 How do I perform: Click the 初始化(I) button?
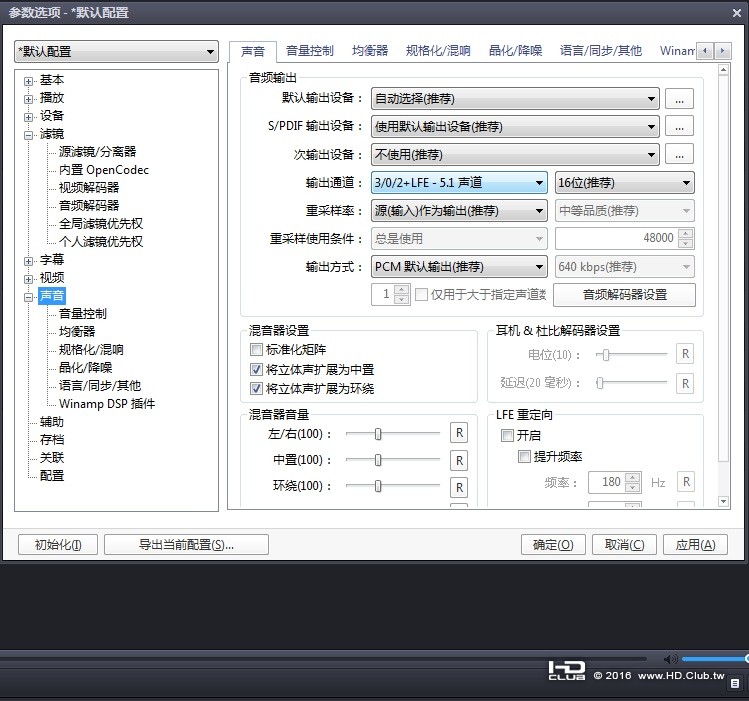pos(58,544)
